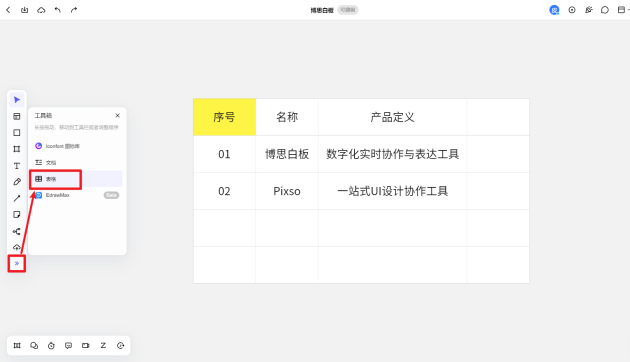Image resolution: width=630 pixels, height=362 pixels.
Task: Select the 一站式UI设计协作工具 cell
Action: 393,191
